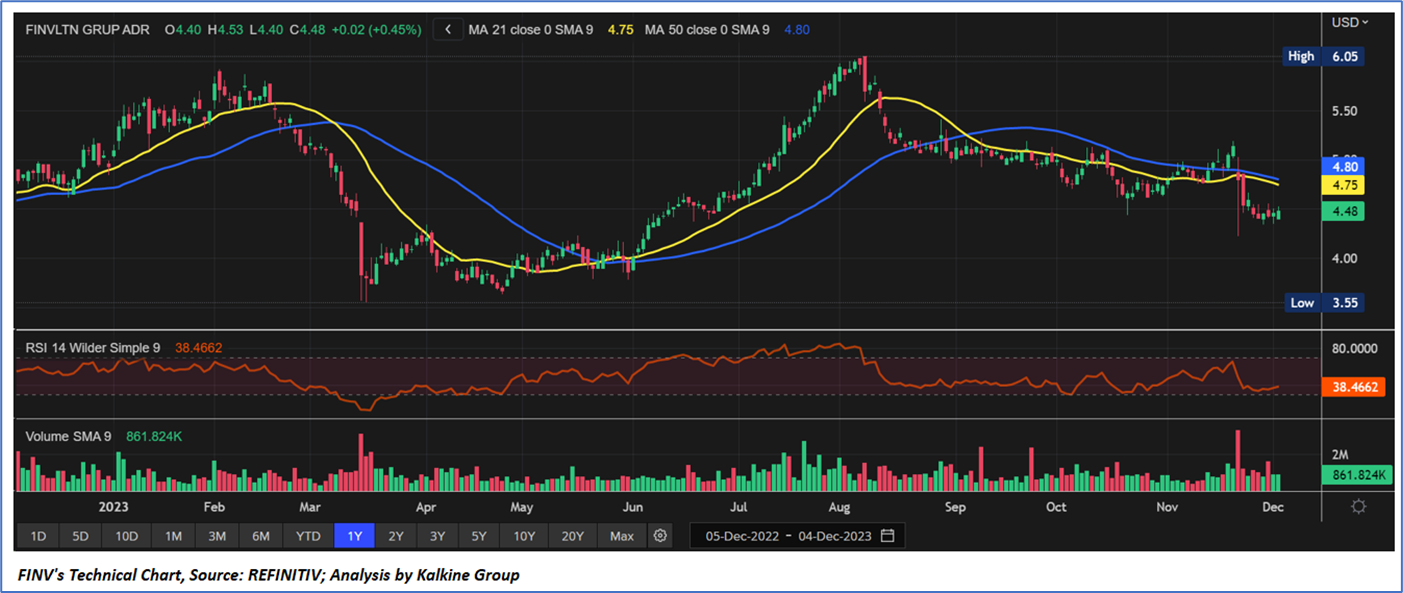Click the calendar icon in date range

click(x=887, y=535)
